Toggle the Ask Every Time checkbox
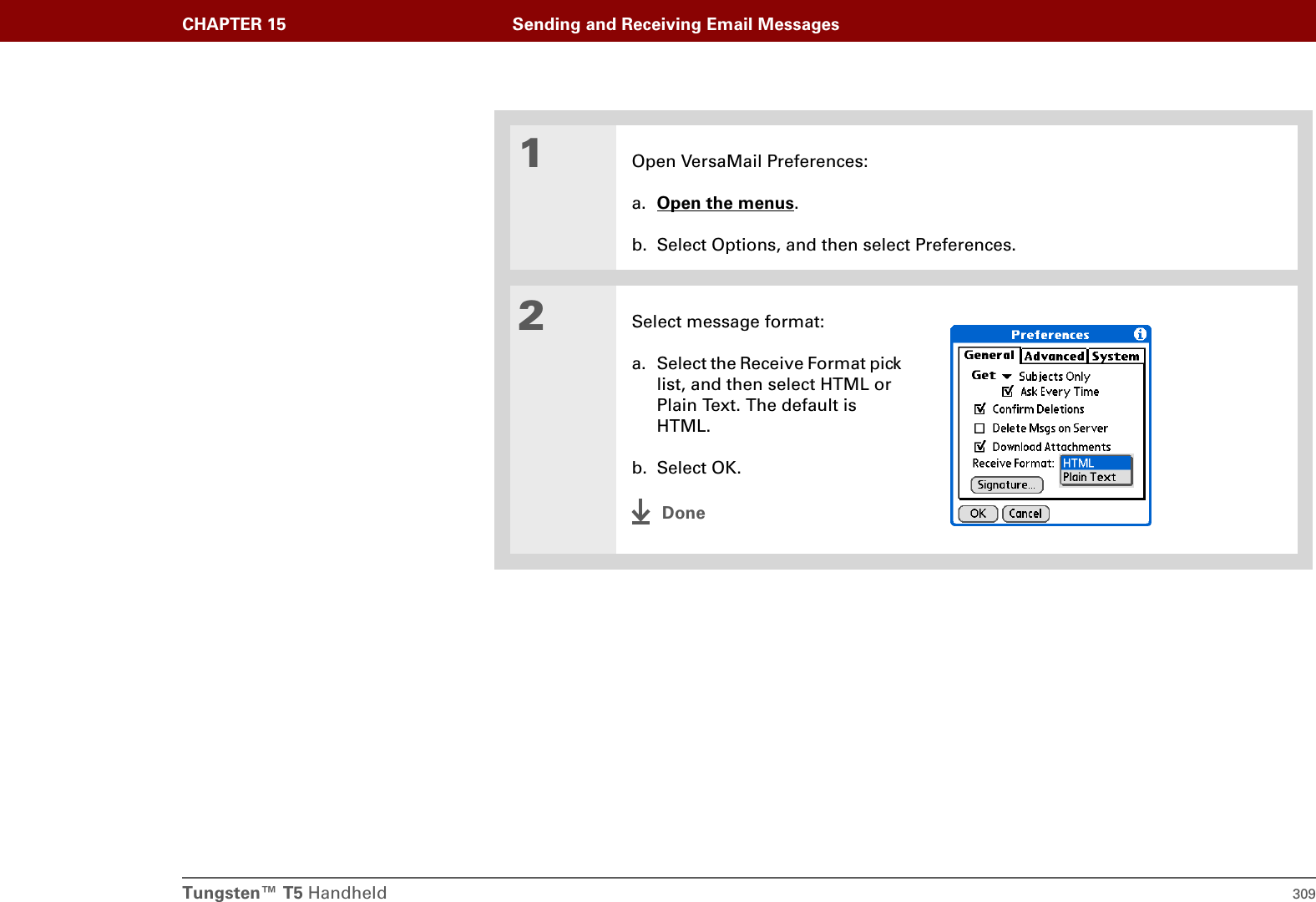 tap(1007, 391)
